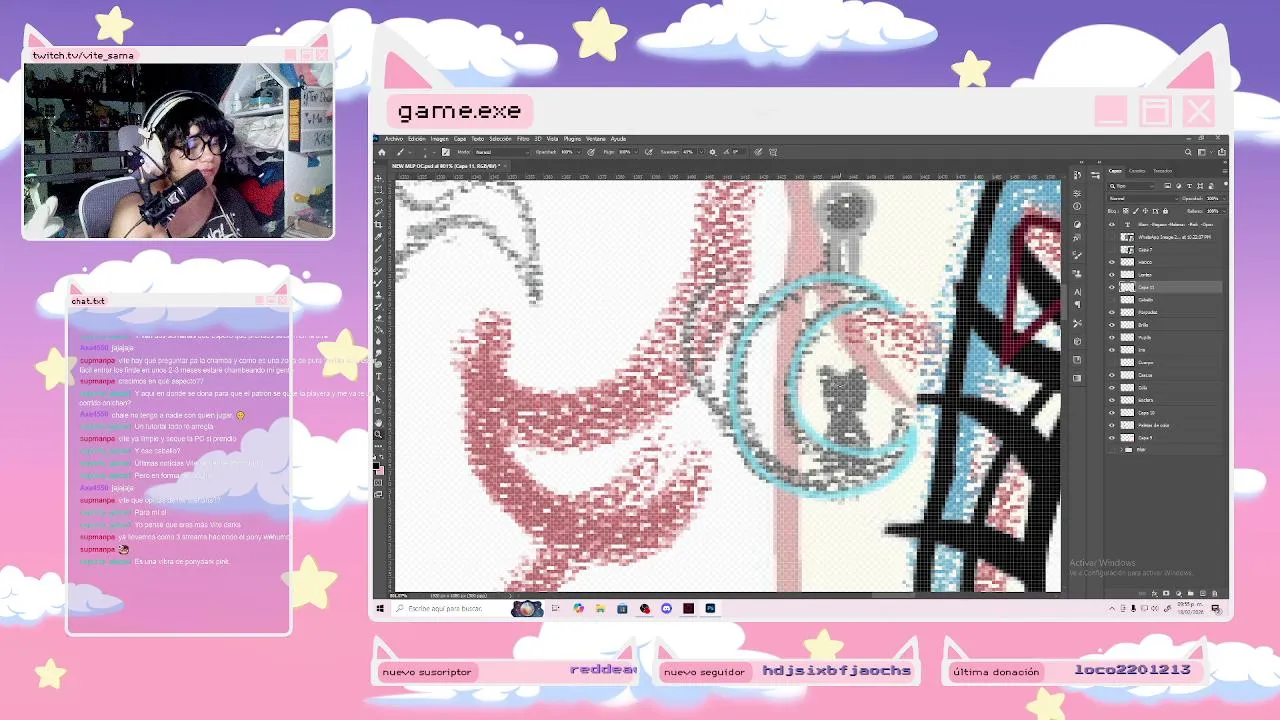
Task: Open the Archivo menu
Action: coord(394,139)
